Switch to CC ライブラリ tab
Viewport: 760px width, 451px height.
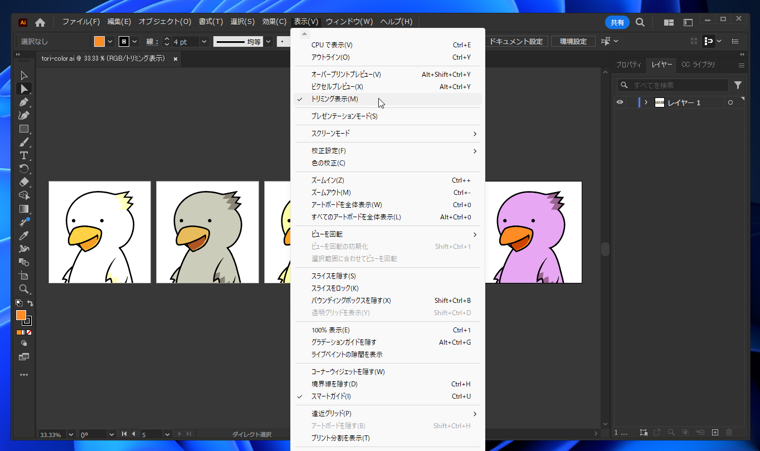[698, 65]
